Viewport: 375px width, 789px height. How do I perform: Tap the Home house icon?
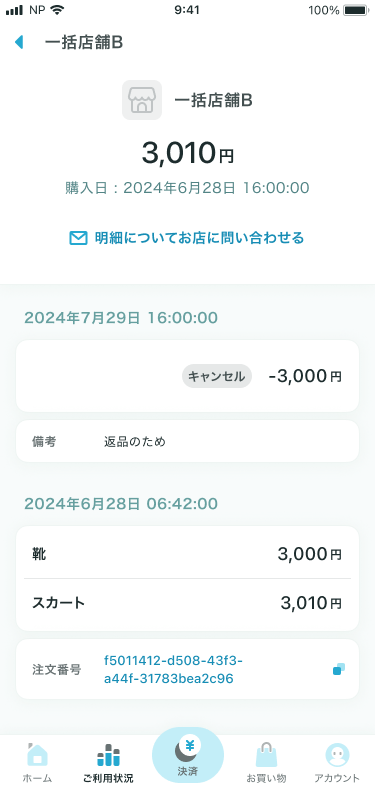click(37, 755)
